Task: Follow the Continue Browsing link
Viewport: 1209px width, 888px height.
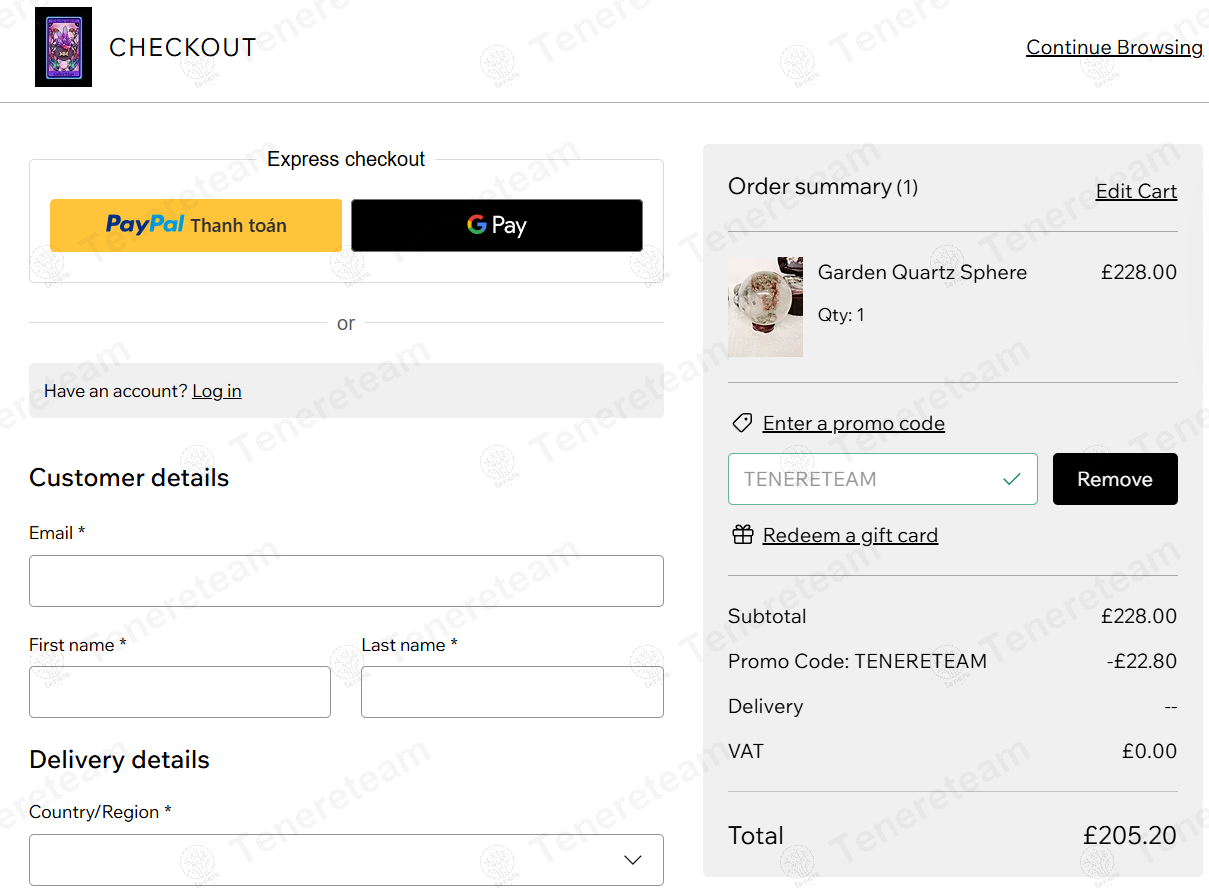Action: (x=1114, y=47)
